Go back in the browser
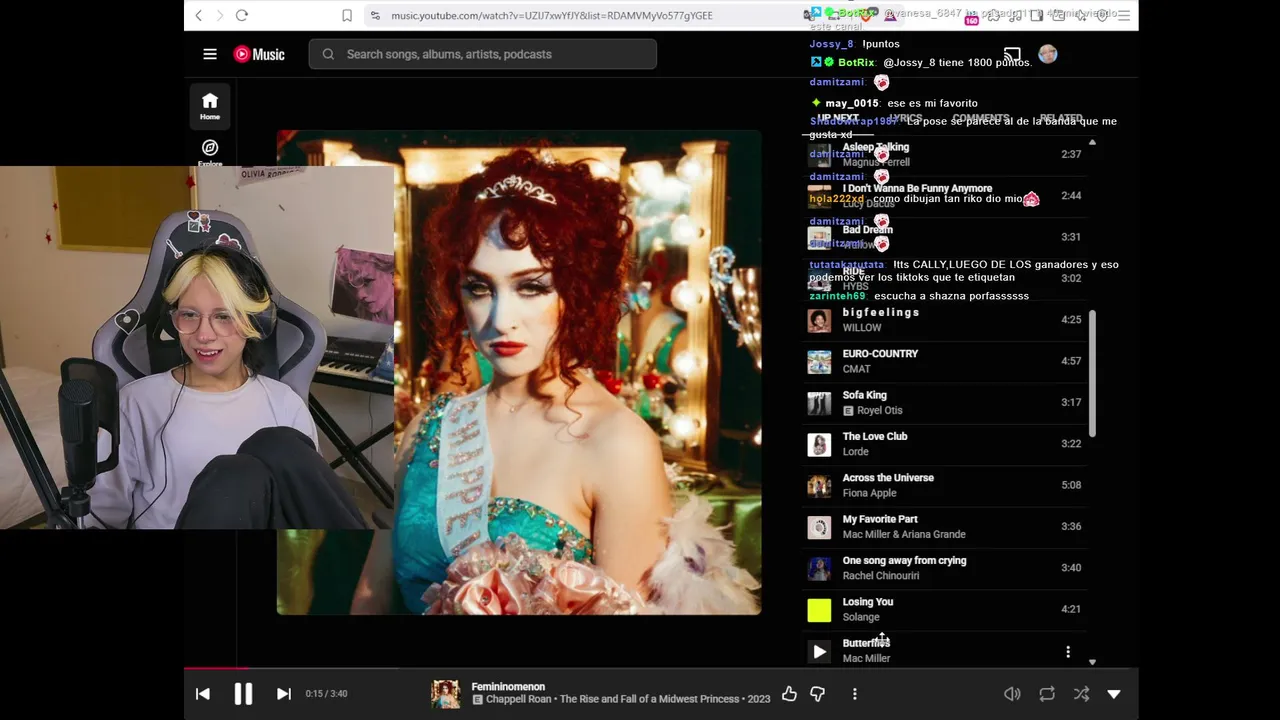1280x720 pixels. [199, 15]
